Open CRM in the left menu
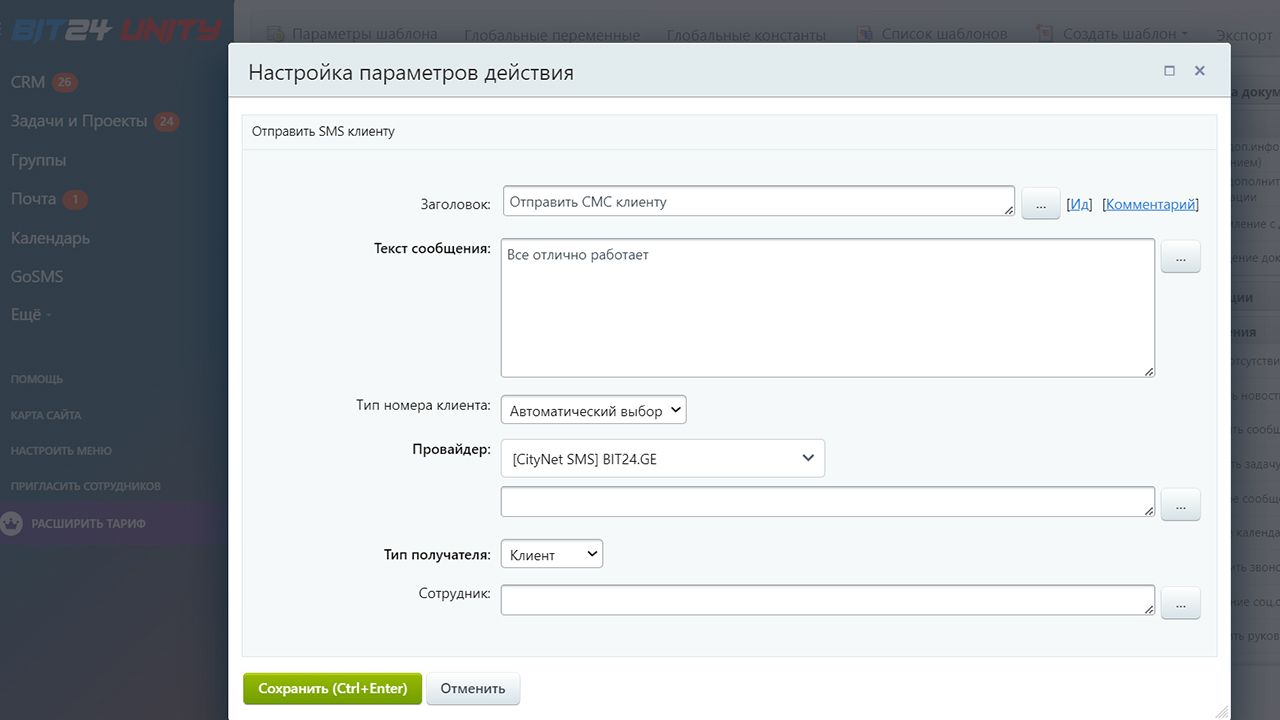 pos(28,82)
